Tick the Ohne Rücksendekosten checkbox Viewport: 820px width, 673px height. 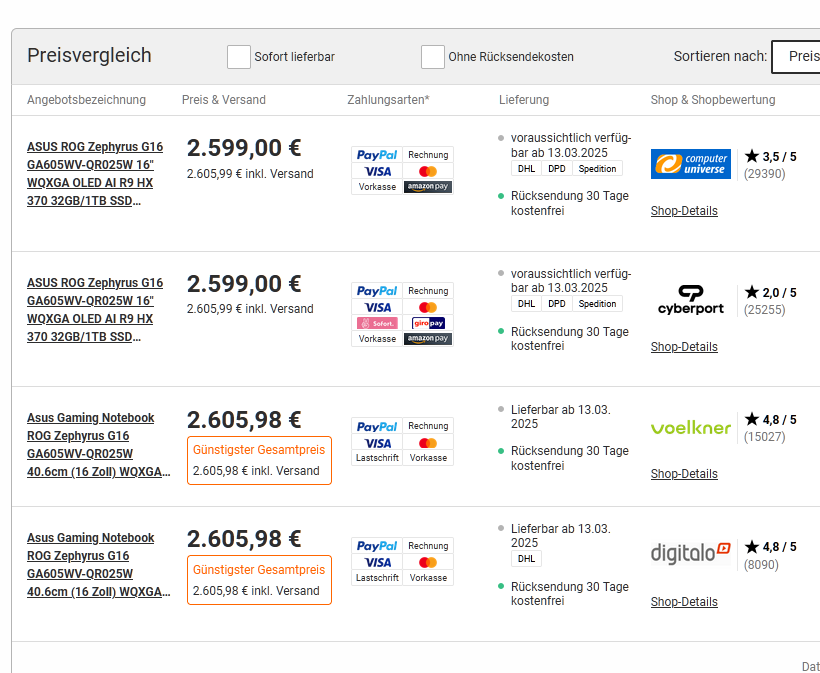tap(432, 57)
